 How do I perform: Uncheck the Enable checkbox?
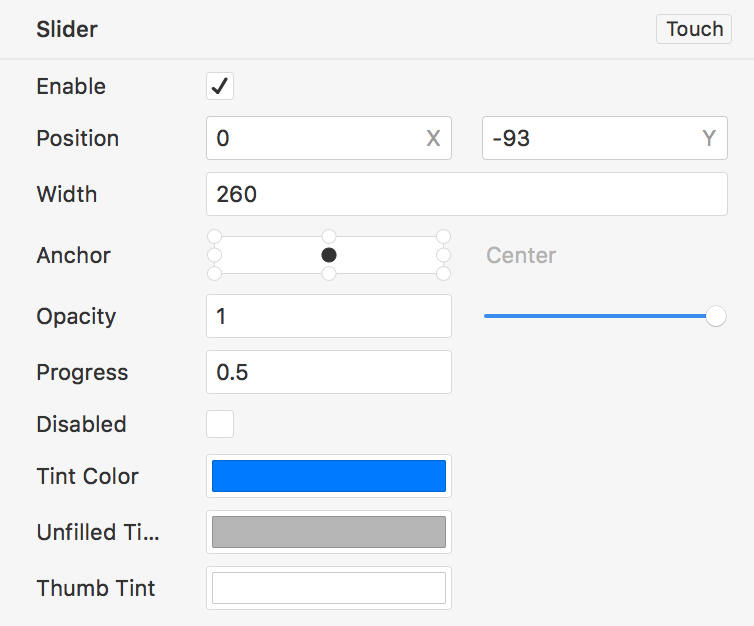coord(220,86)
